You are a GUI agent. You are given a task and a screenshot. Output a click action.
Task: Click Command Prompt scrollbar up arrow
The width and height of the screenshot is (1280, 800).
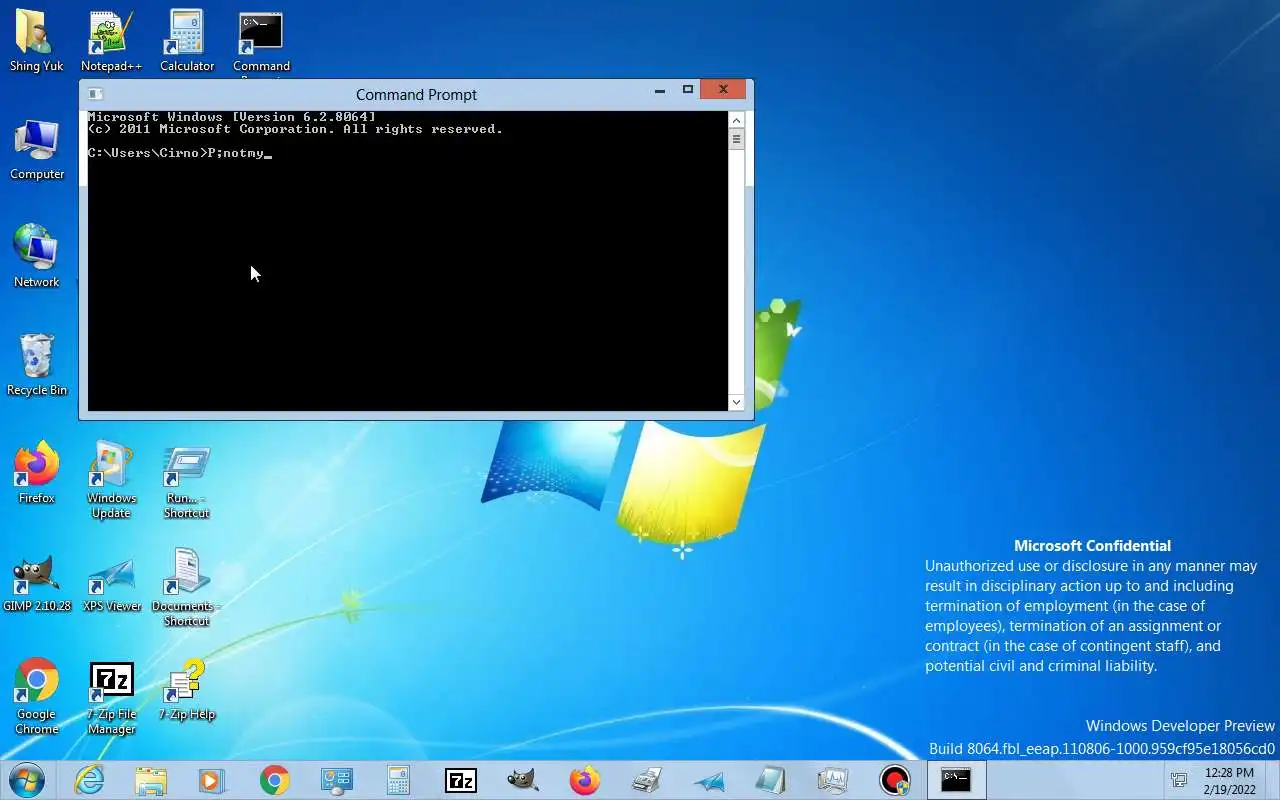736,120
